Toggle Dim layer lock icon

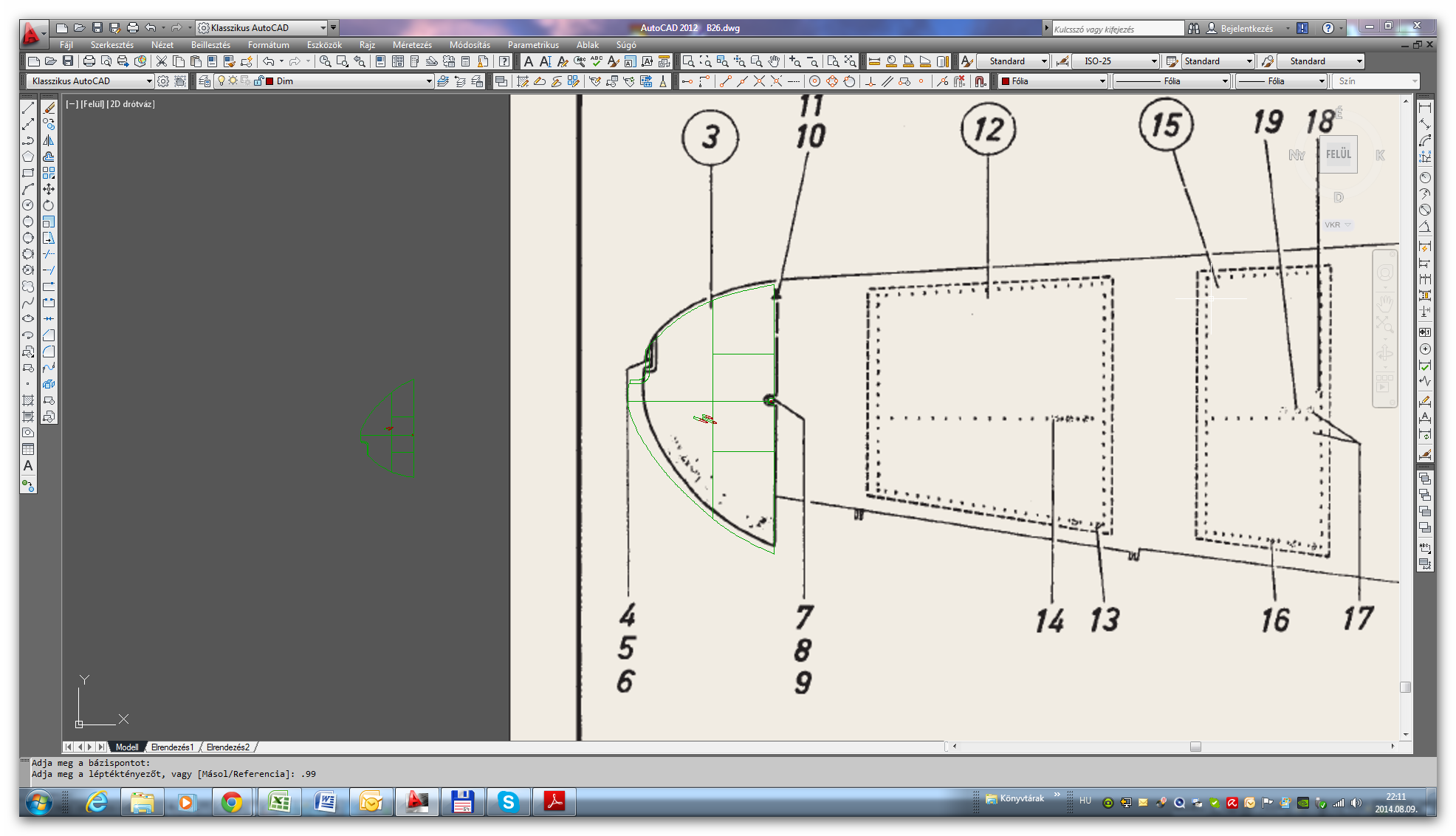258,81
